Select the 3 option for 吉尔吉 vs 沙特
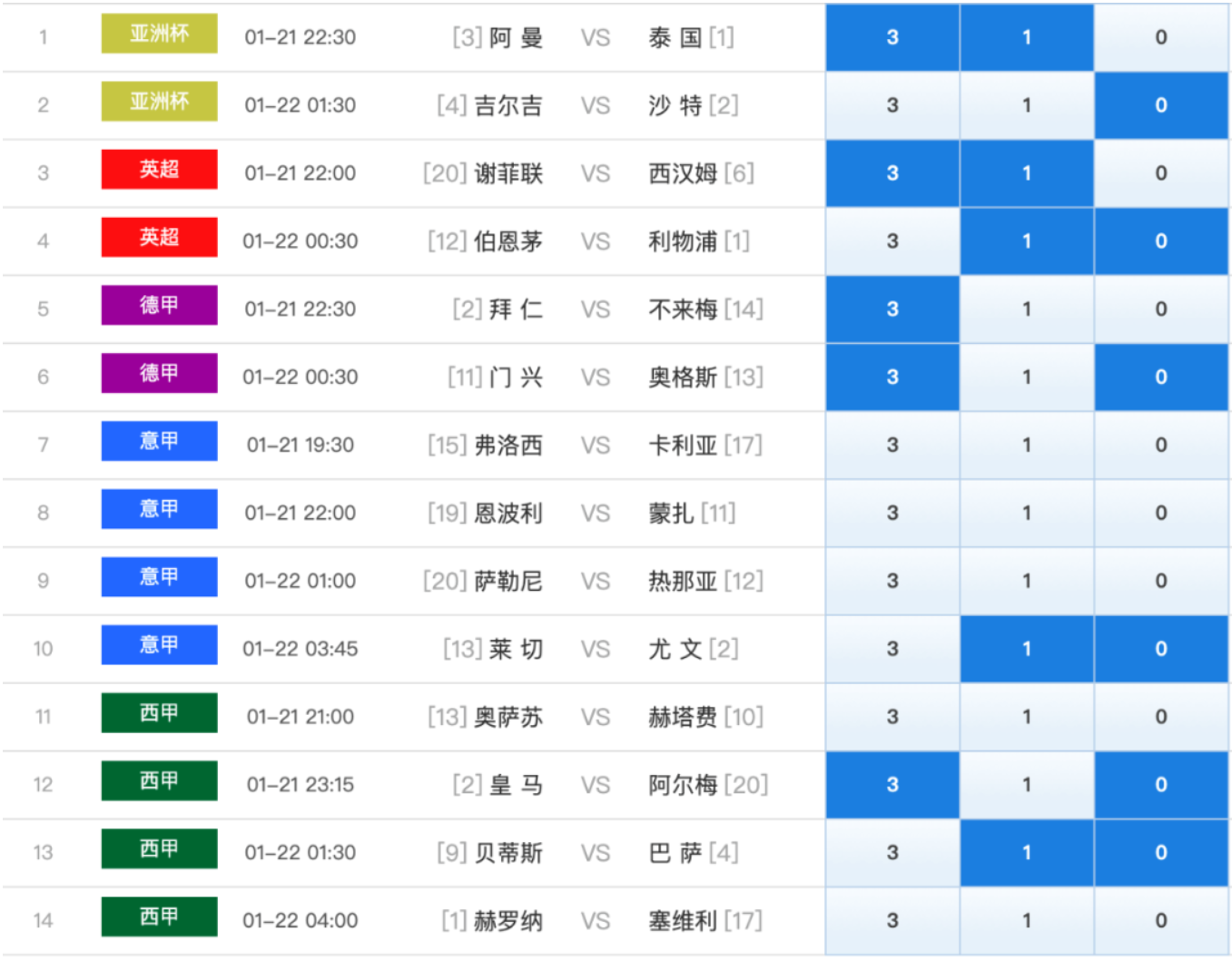1232x961 pixels. [x=892, y=105]
